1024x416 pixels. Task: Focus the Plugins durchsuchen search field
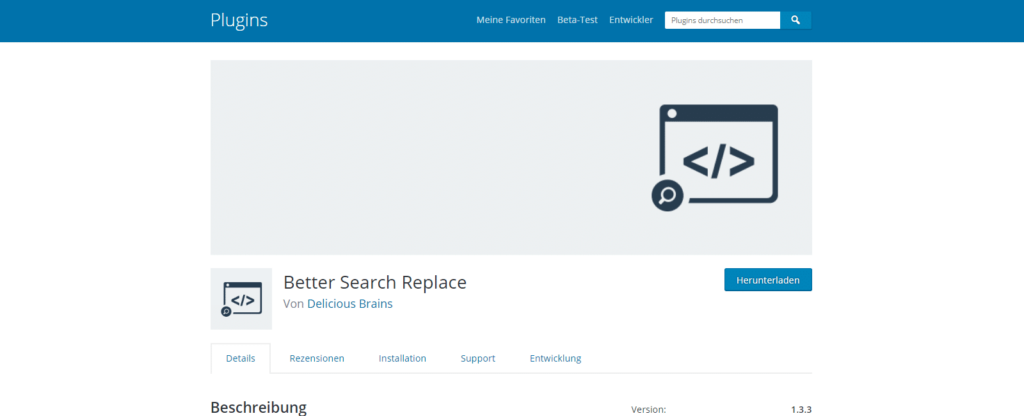(722, 20)
